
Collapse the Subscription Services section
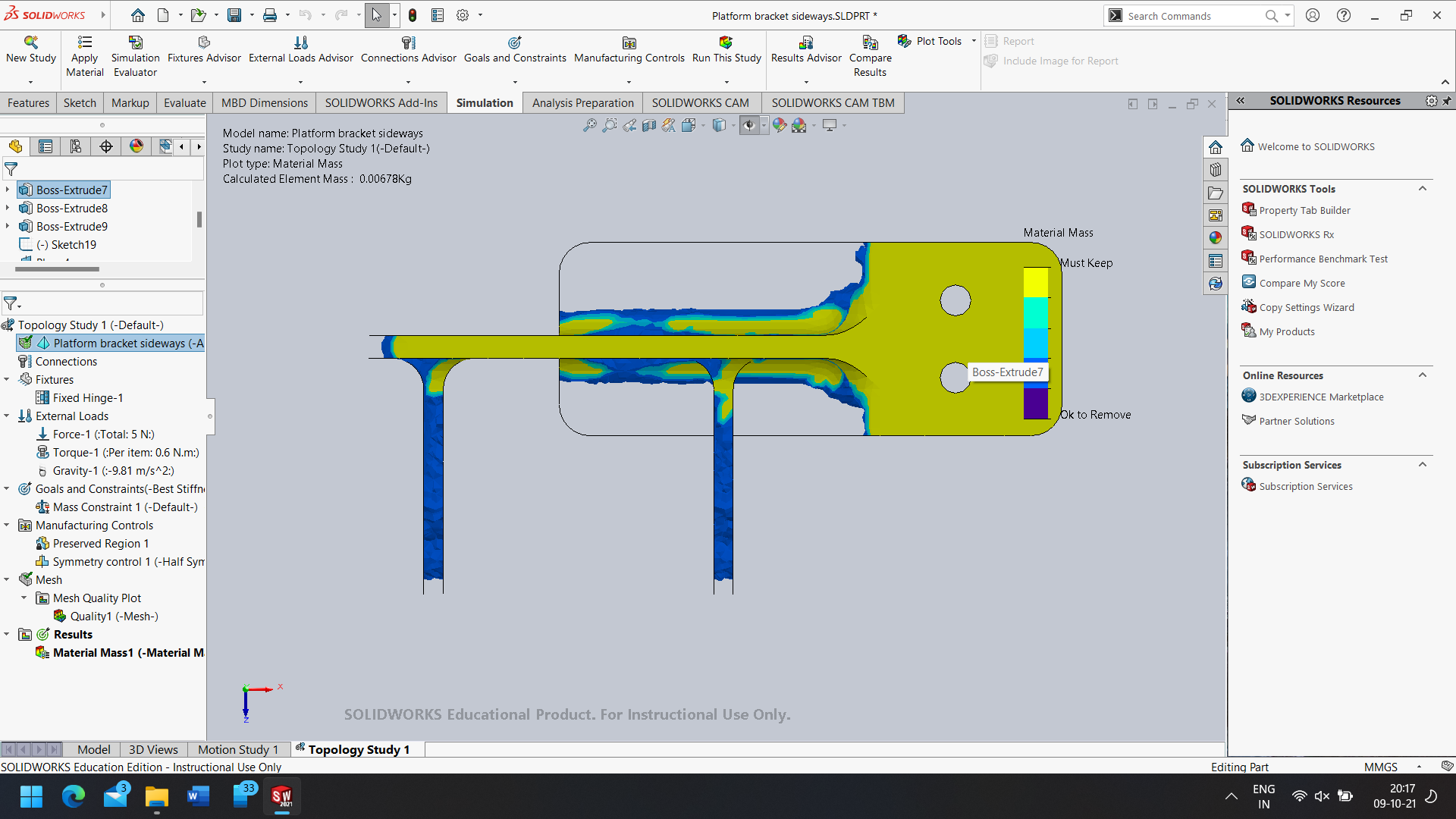pyautogui.click(x=1423, y=465)
